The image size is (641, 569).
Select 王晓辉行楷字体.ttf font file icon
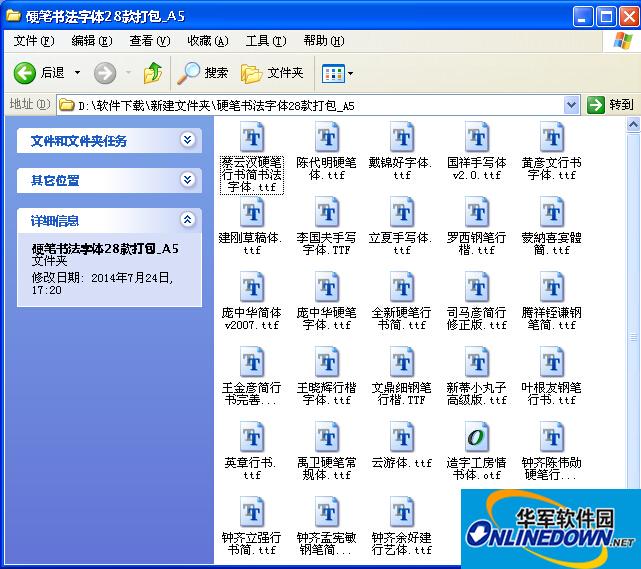(x=327, y=362)
